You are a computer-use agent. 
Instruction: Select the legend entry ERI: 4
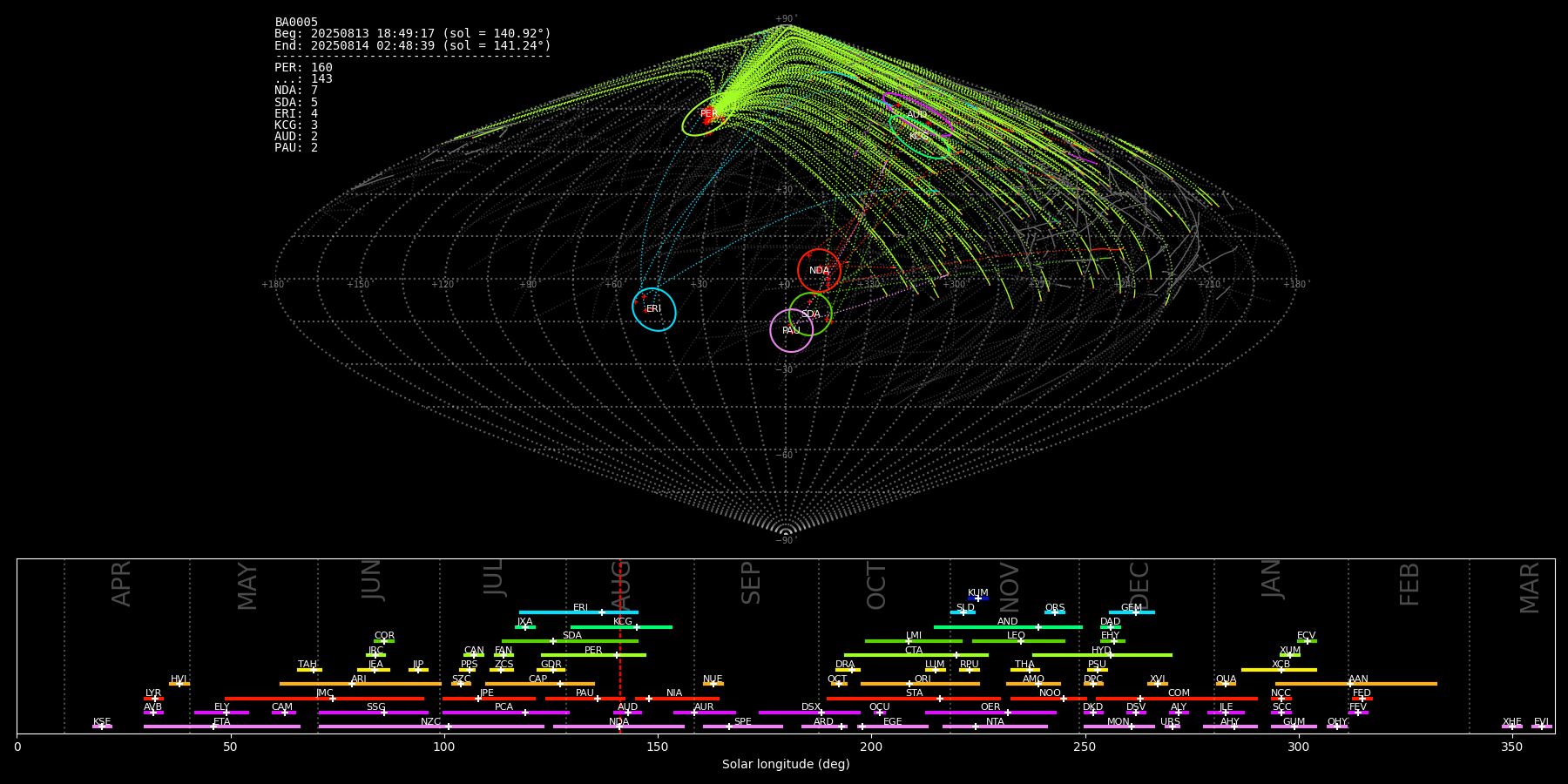coord(296,113)
